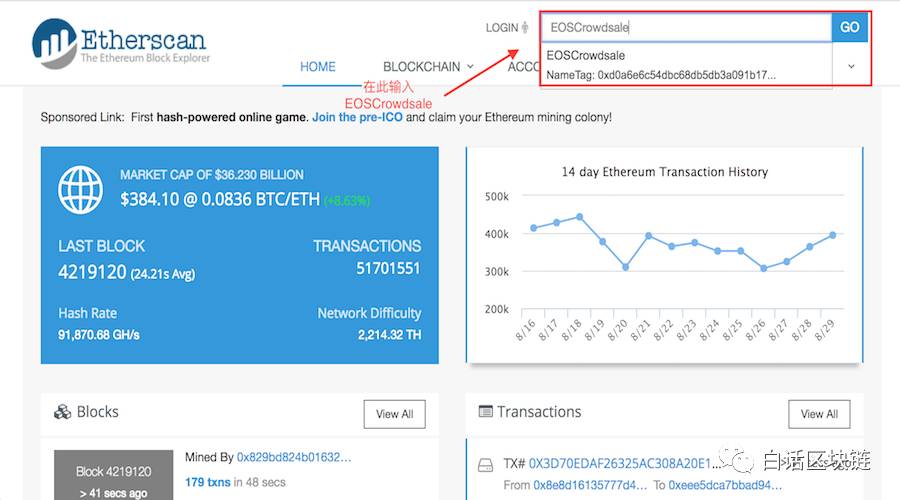Click the Network Difficulty value 2,214.32 TH
900x500 pixels.
[x=389, y=335]
